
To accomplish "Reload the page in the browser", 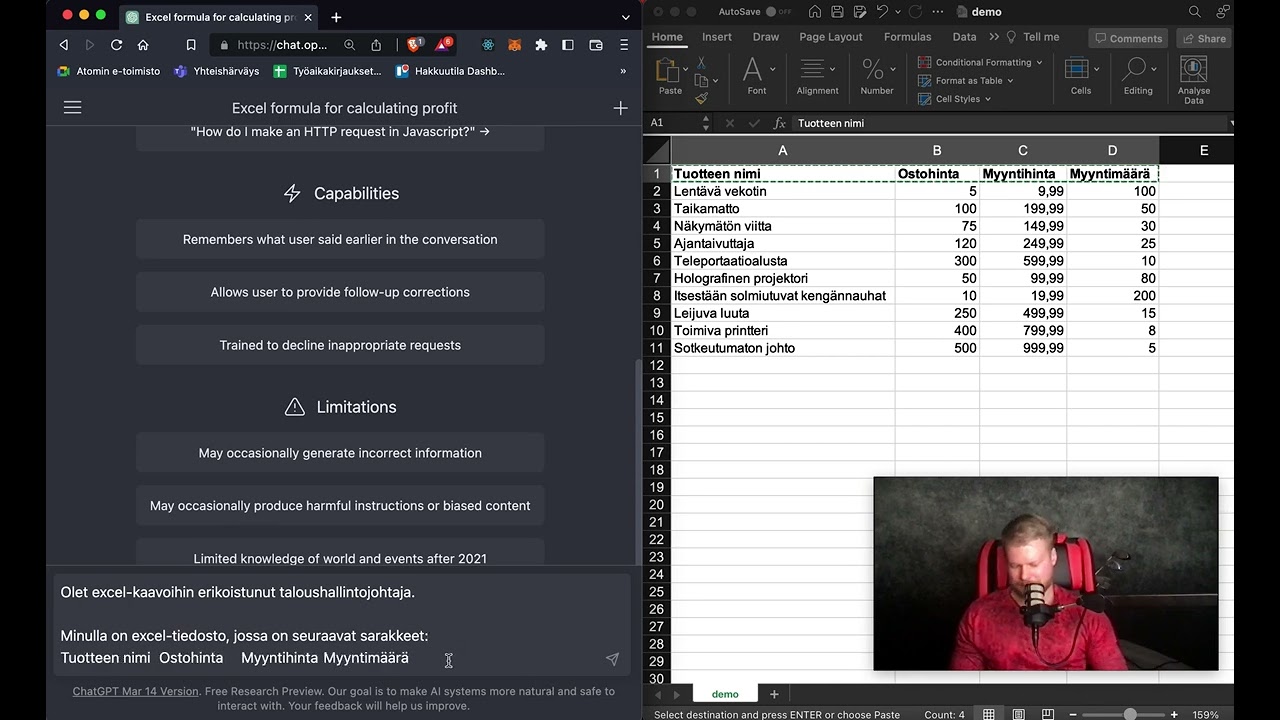I will coord(116,45).
